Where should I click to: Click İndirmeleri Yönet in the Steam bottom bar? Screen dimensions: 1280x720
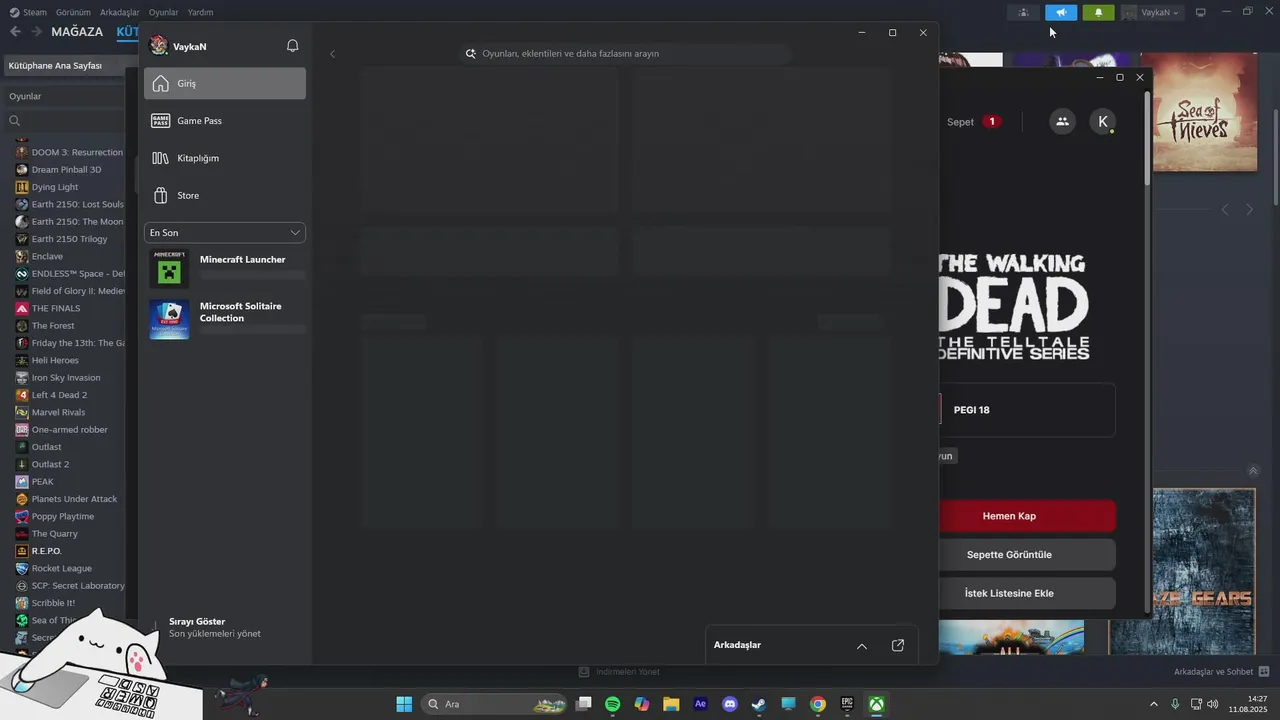(x=620, y=672)
